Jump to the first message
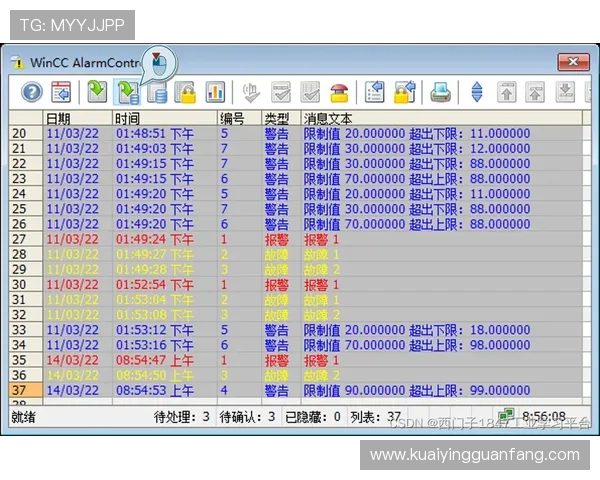 click(x=507, y=92)
